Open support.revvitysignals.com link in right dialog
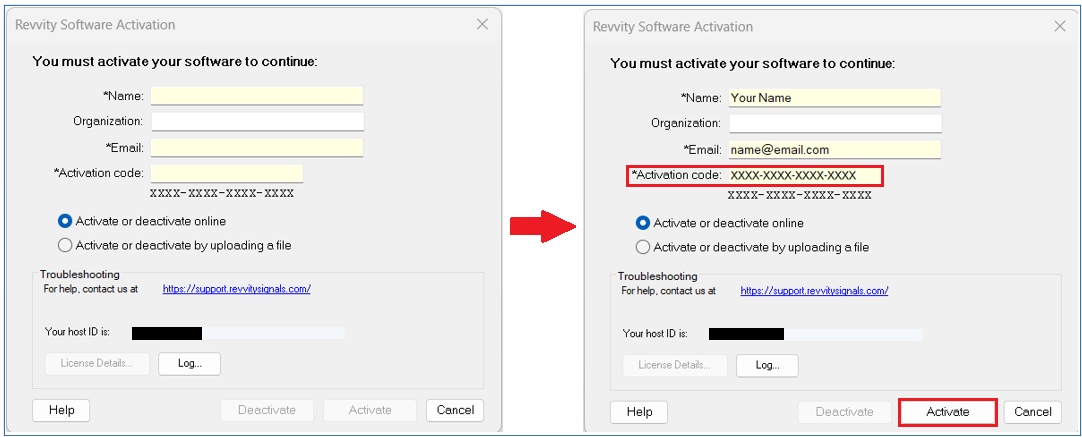Viewport: 1082px width, 437px height. tap(814, 291)
